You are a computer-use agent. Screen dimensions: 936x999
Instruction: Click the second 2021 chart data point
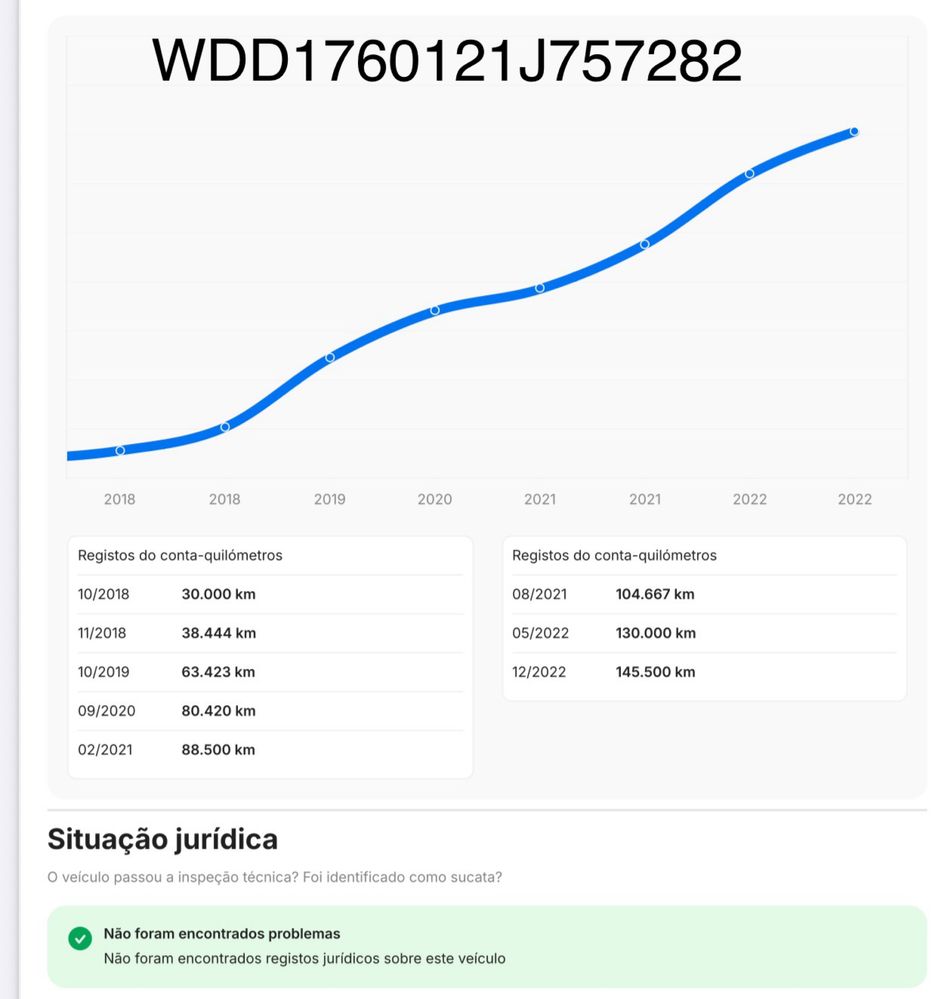pyautogui.click(x=645, y=243)
